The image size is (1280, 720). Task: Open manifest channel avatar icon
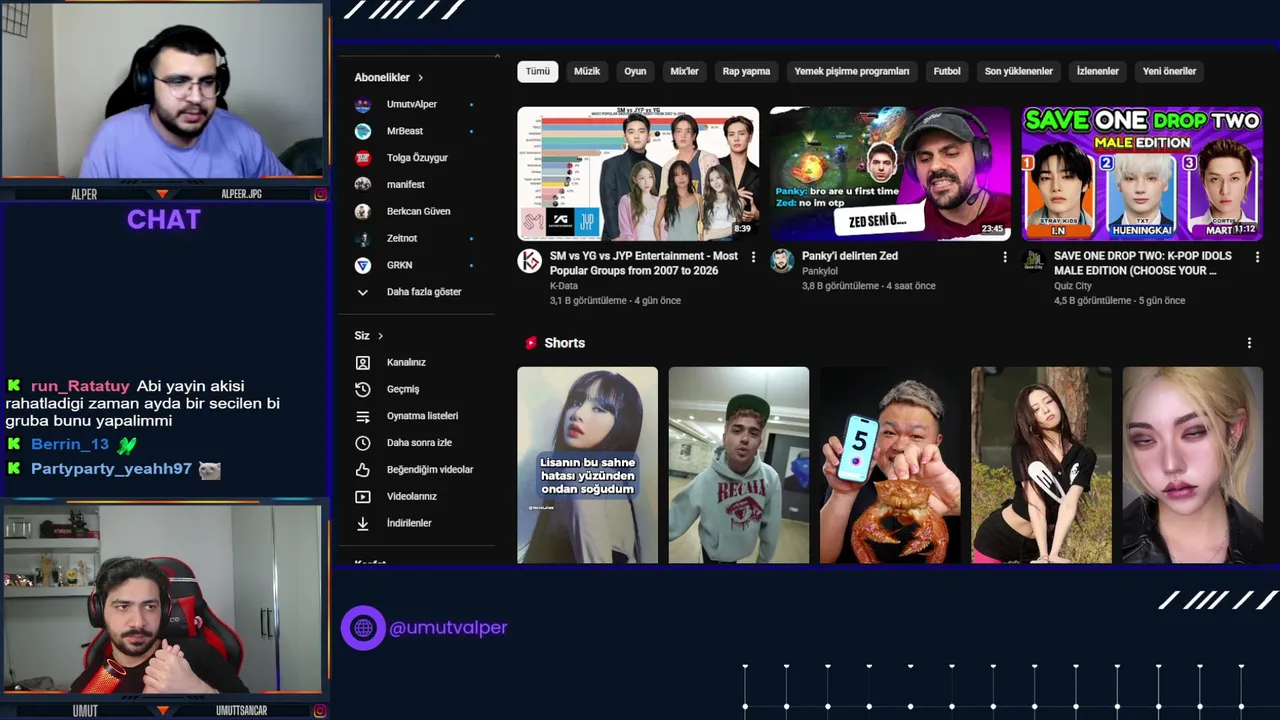363,184
